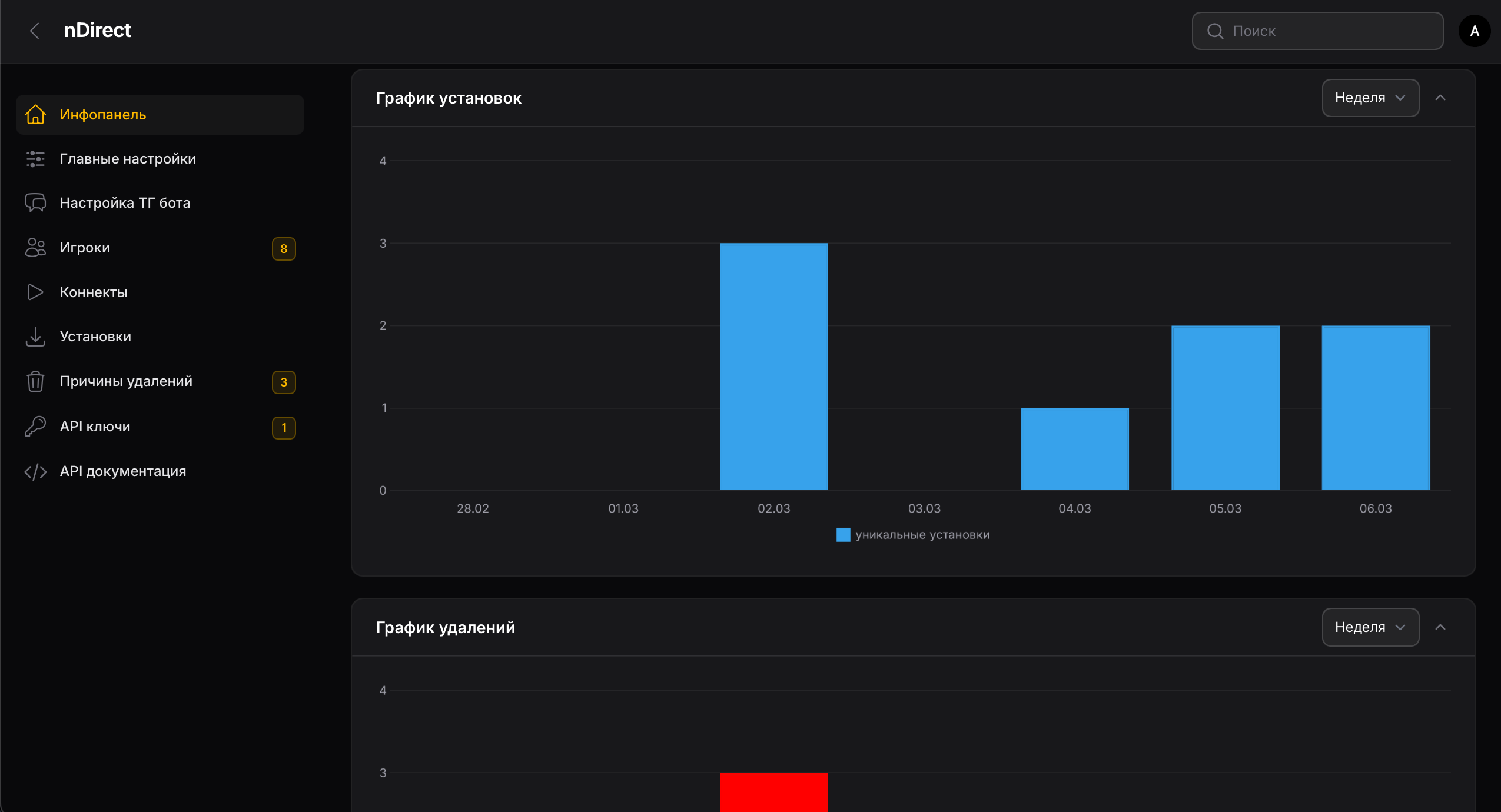Click the chat bubble icon for Настройка ТГ бота
The width and height of the screenshot is (1501, 812).
pos(35,203)
